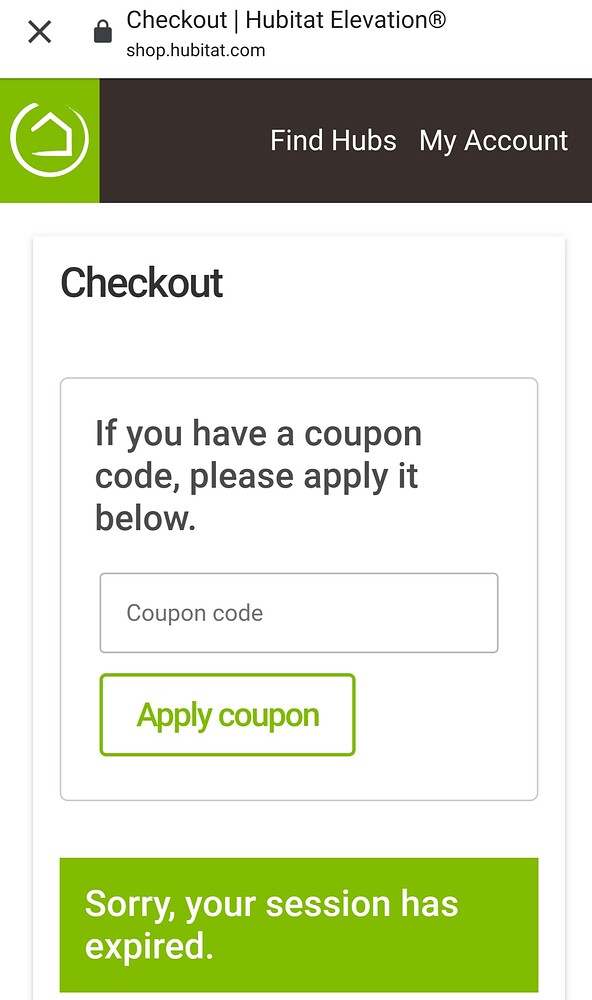592x1000 pixels.
Task: Click the padlock security icon in the address bar
Action: (100, 30)
